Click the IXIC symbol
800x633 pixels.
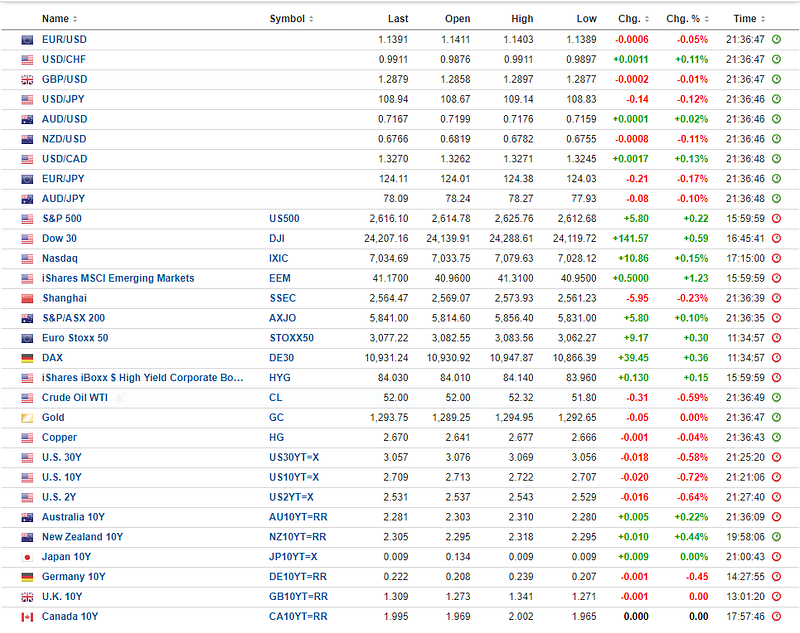coord(279,259)
